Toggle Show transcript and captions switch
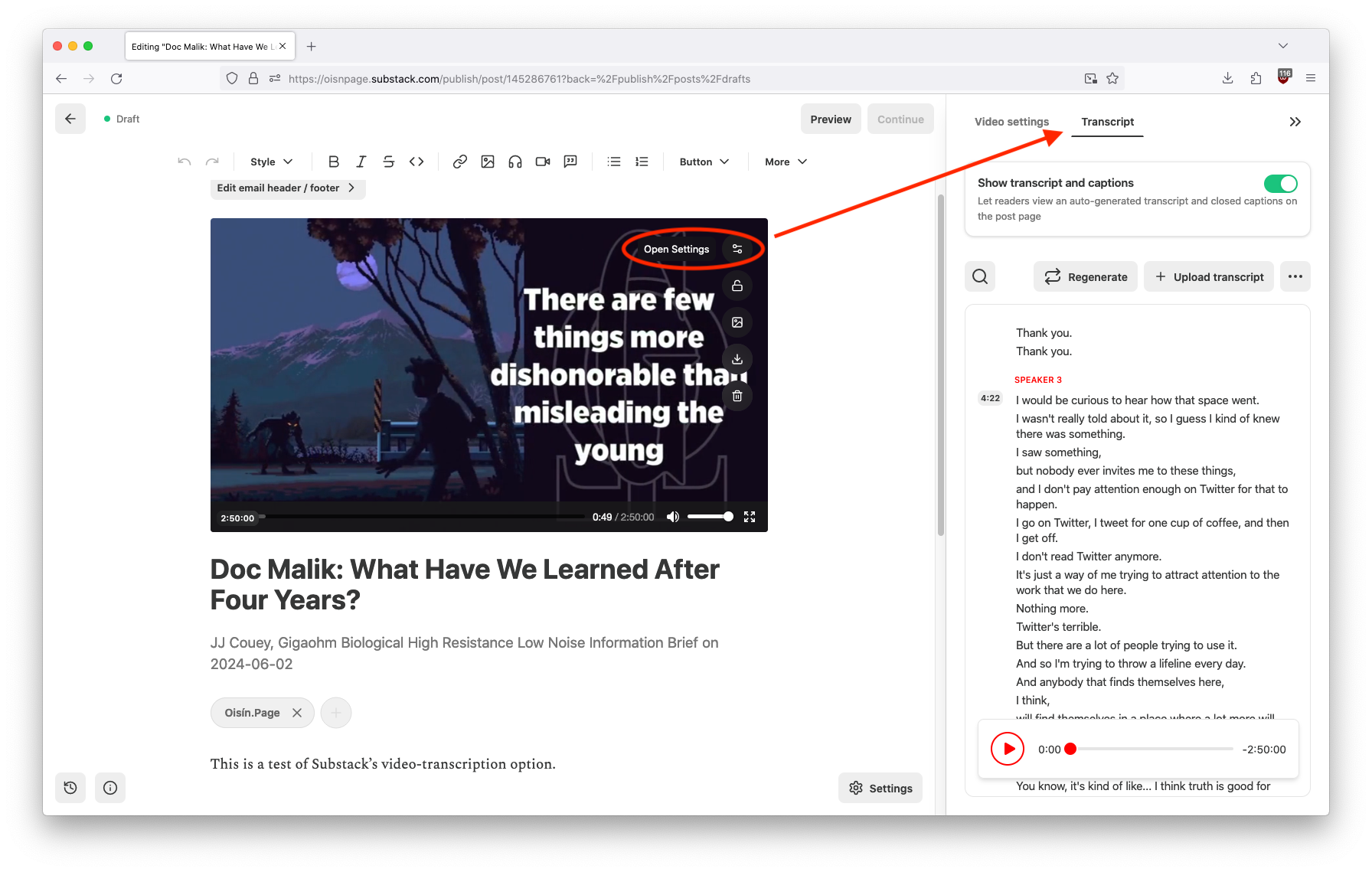This screenshot has height=872, width=1372. (1280, 184)
